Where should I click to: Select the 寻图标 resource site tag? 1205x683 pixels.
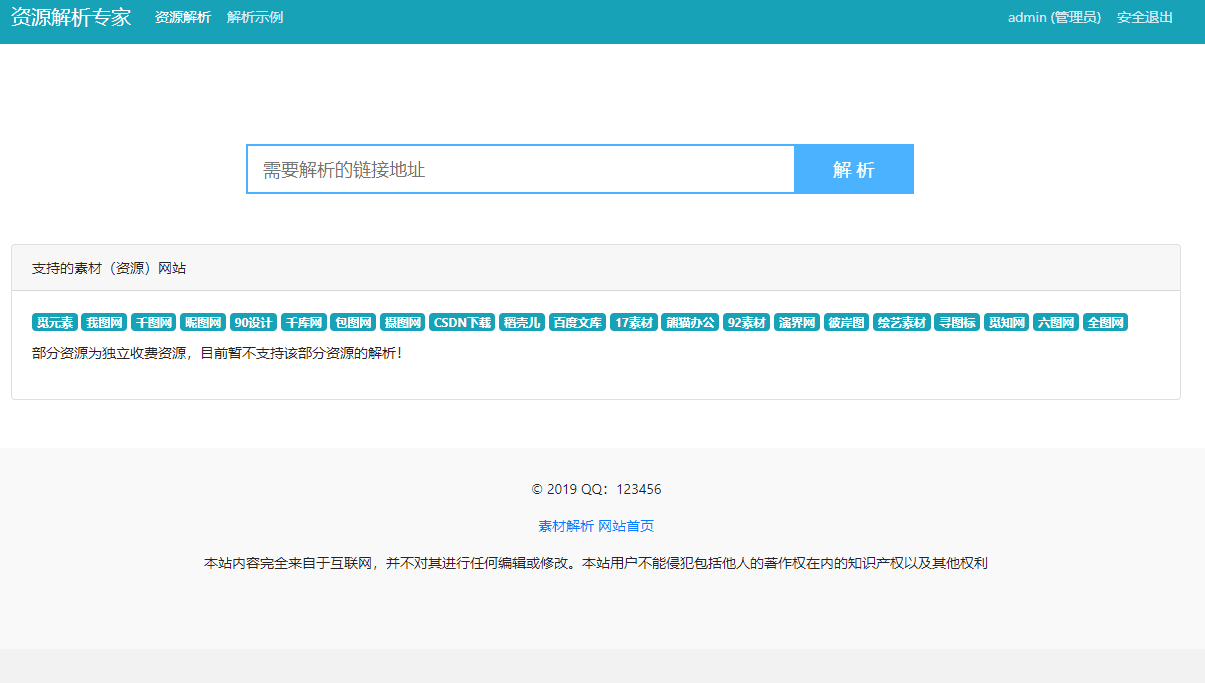point(957,322)
